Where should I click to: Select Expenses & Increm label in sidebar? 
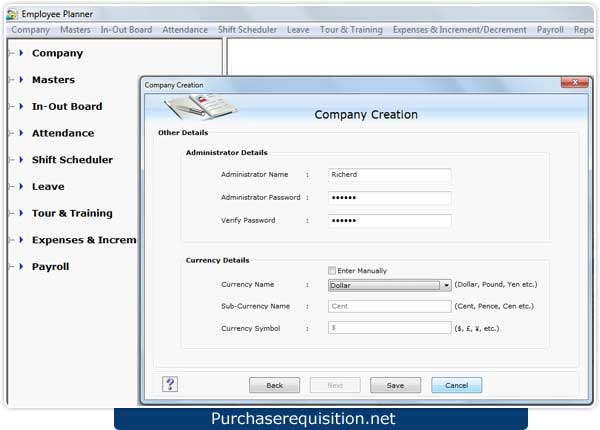pos(84,240)
